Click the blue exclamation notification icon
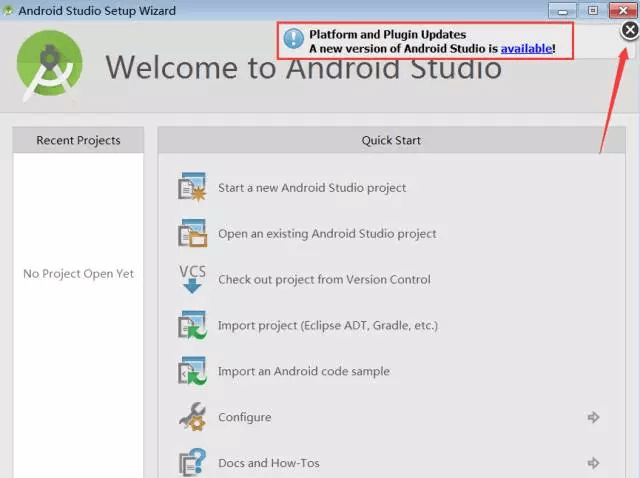This screenshot has width=640, height=478. click(x=293, y=39)
